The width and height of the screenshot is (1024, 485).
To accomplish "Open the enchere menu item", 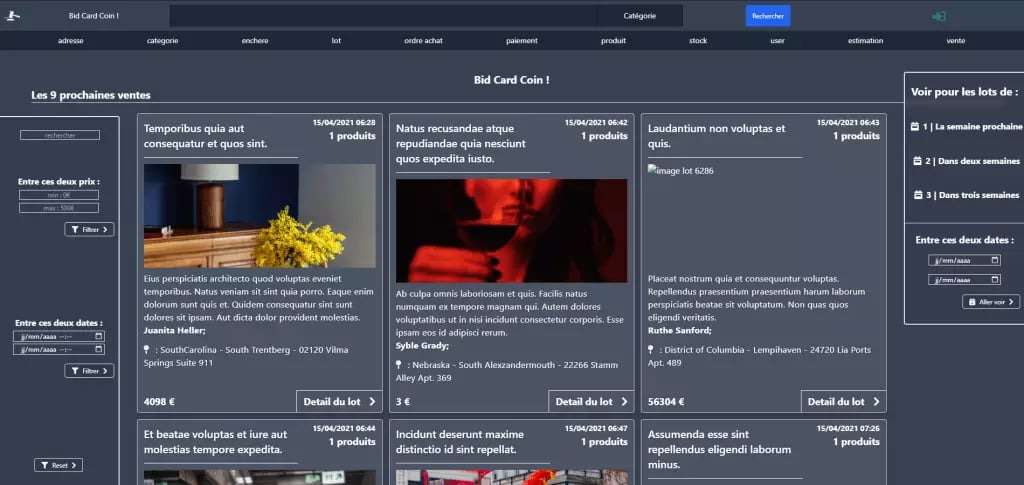I will pos(255,41).
